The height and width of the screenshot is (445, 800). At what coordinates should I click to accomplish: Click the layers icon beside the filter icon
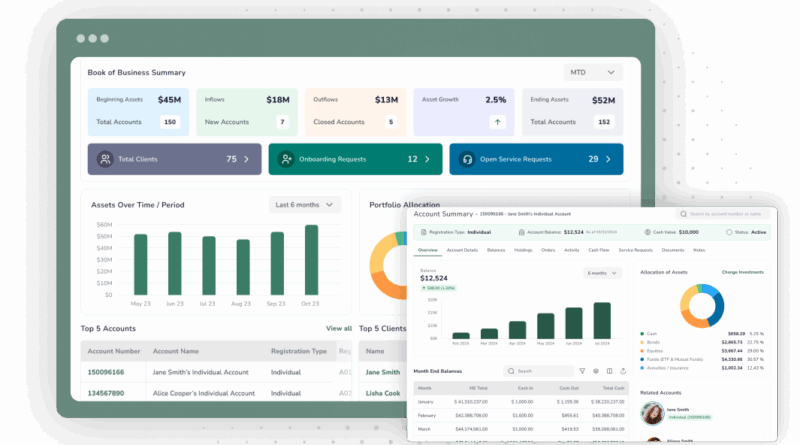596,371
